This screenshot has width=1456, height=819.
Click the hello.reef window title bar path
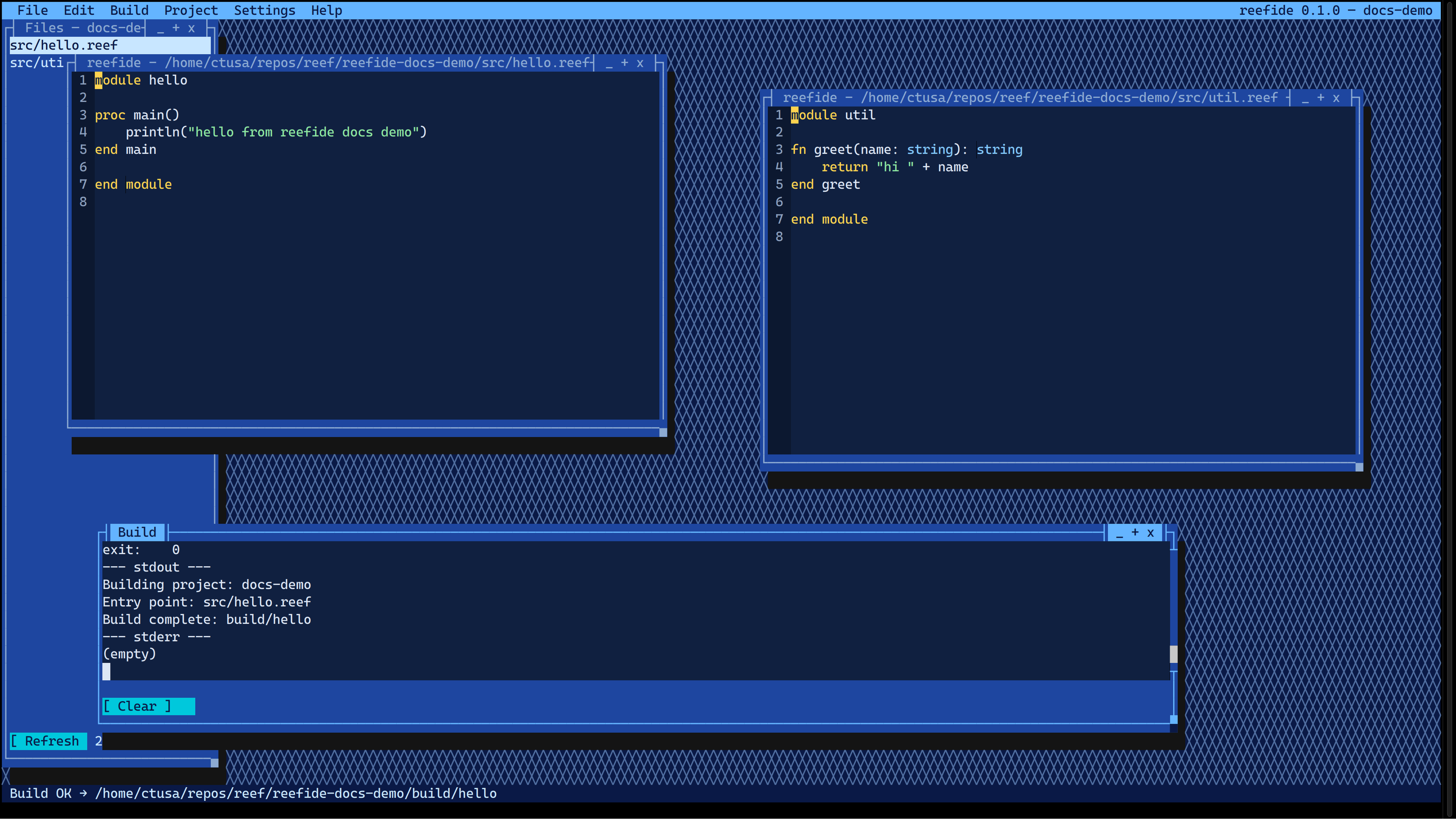pyautogui.click(x=339, y=63)
